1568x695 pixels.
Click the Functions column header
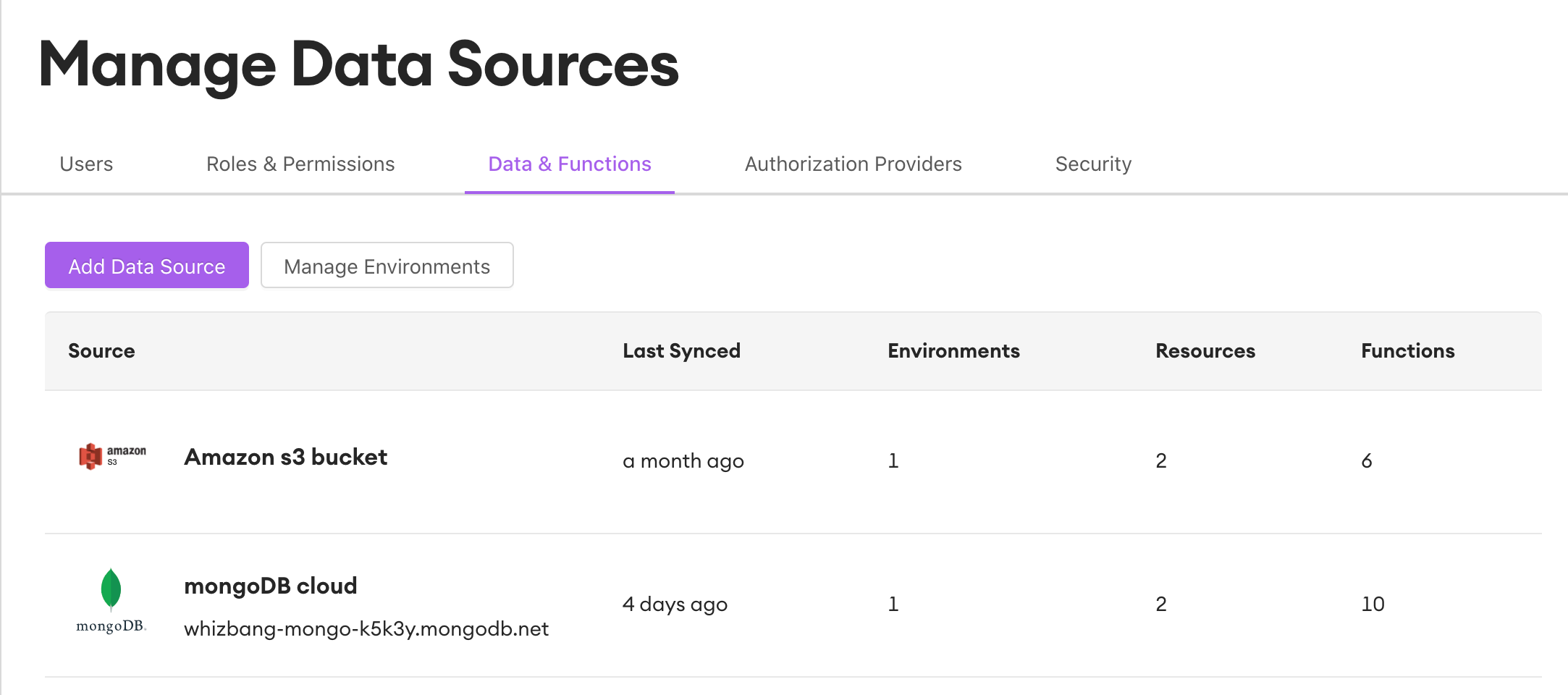tap(1407, 351)
